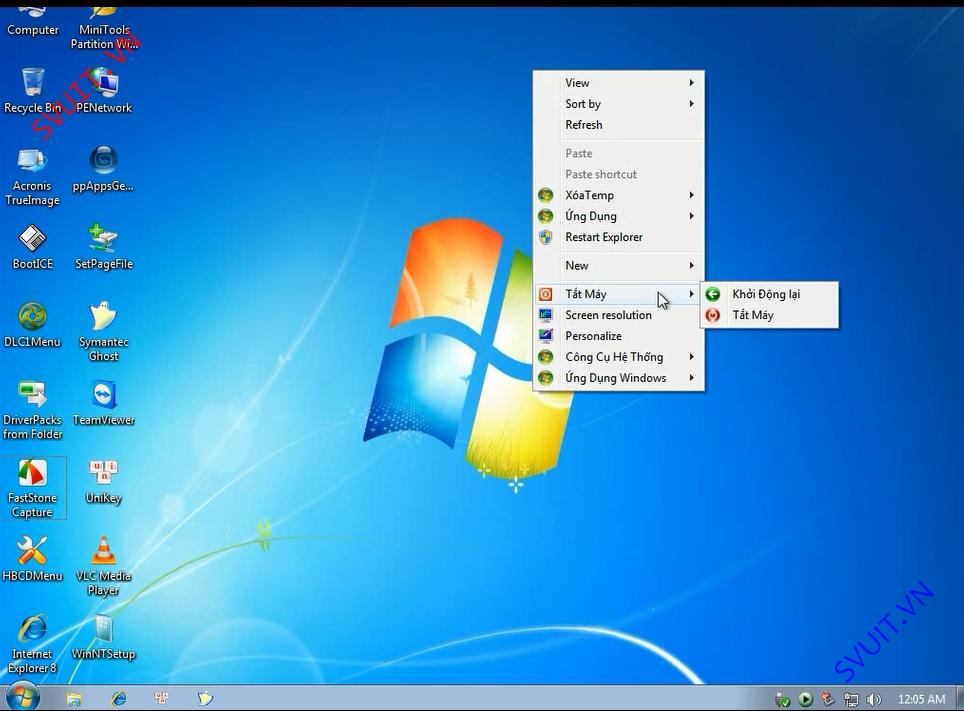Image resolution: width=964 pixels, height=711 pixels.
Task: Open Screen resolution from context menu
Action: 618,315
